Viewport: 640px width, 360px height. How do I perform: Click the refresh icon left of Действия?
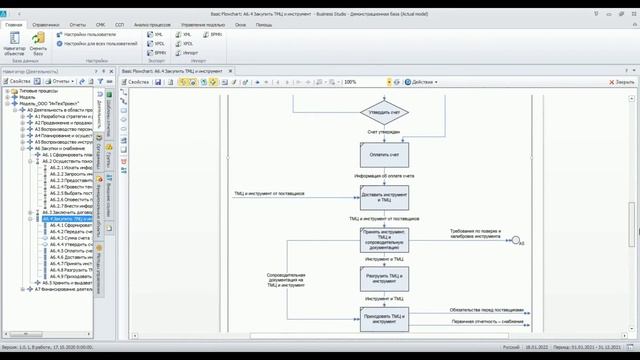coord(397,82)
